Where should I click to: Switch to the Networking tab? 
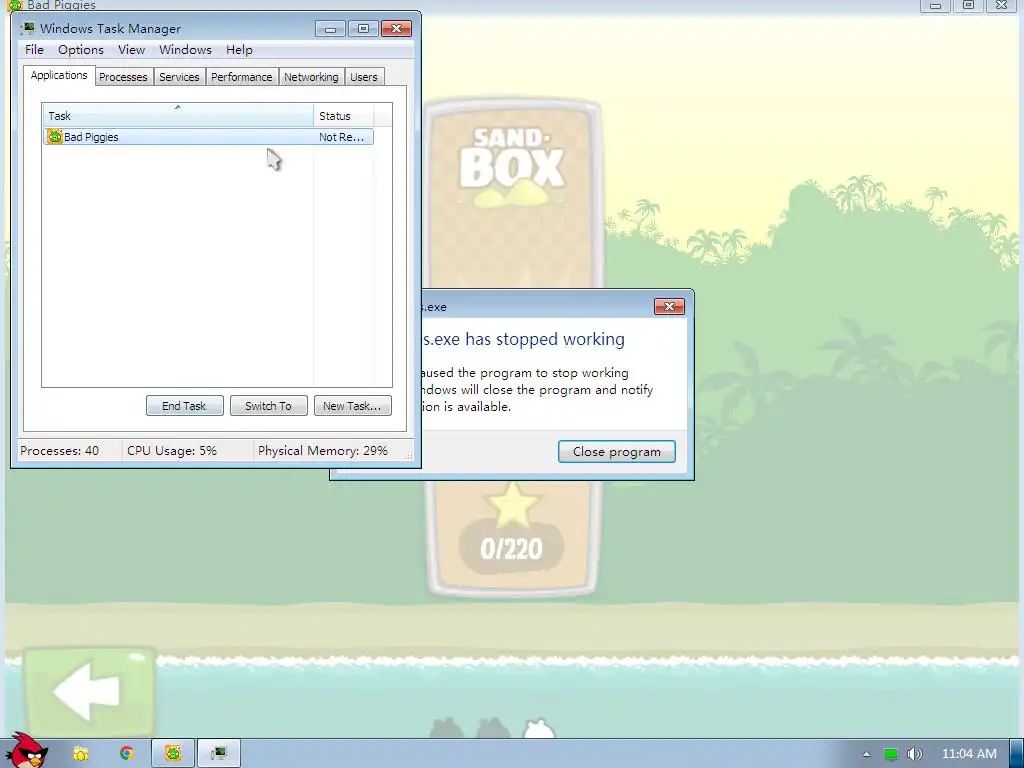(x=312, y=77)
